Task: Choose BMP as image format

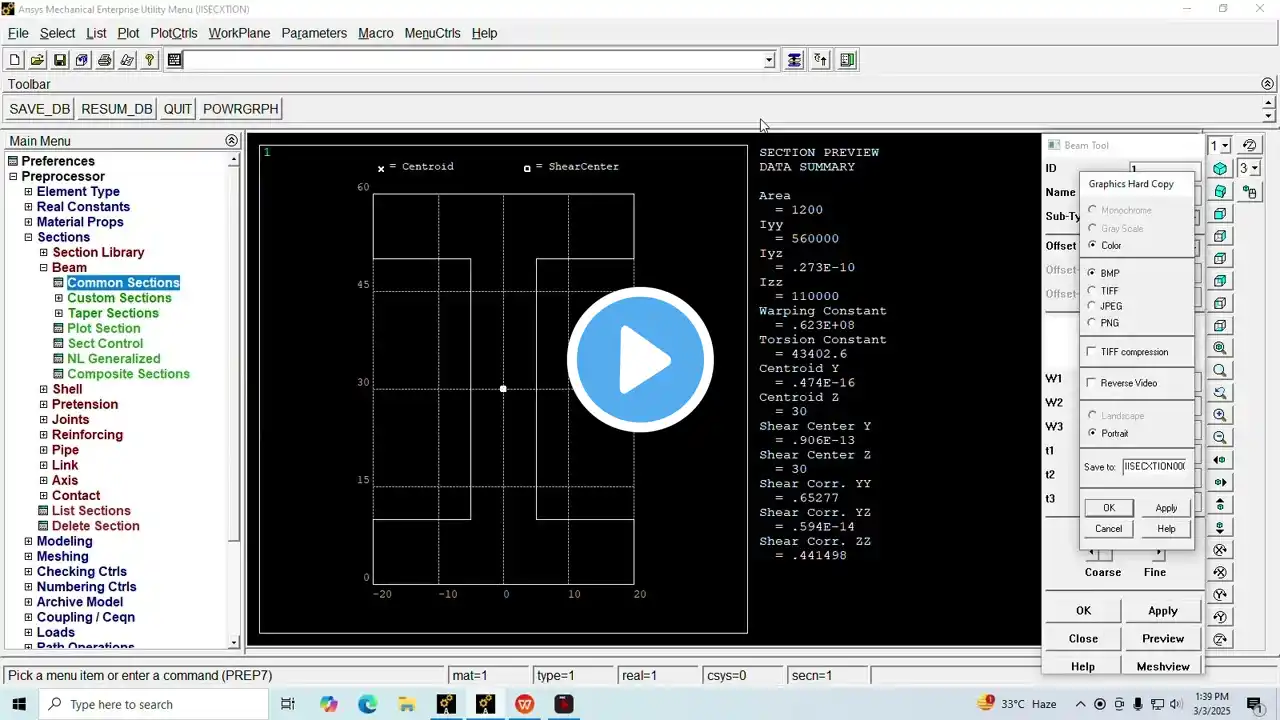Action: 1092,273
